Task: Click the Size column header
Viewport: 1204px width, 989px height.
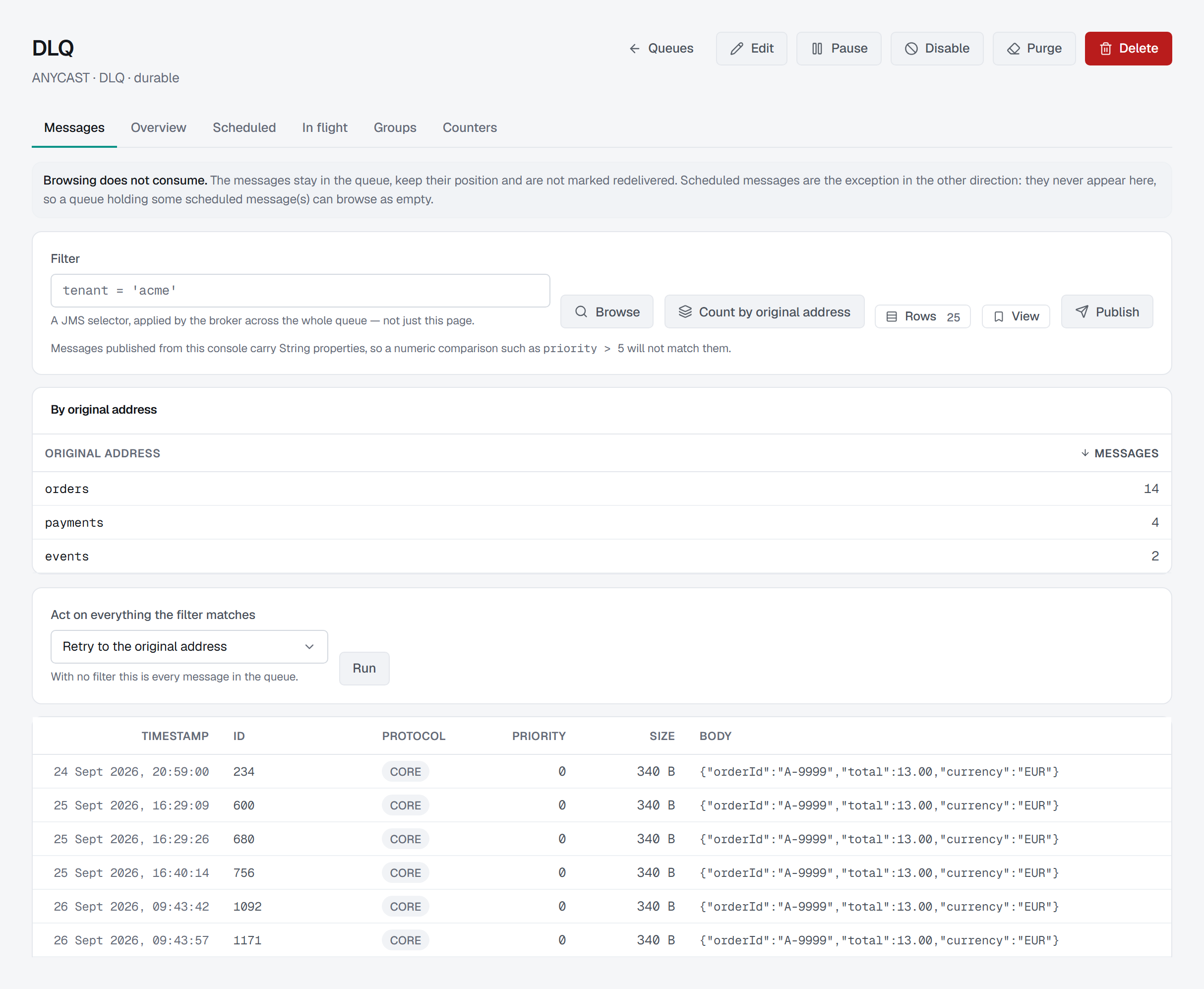Action: (x=662, y=736)
